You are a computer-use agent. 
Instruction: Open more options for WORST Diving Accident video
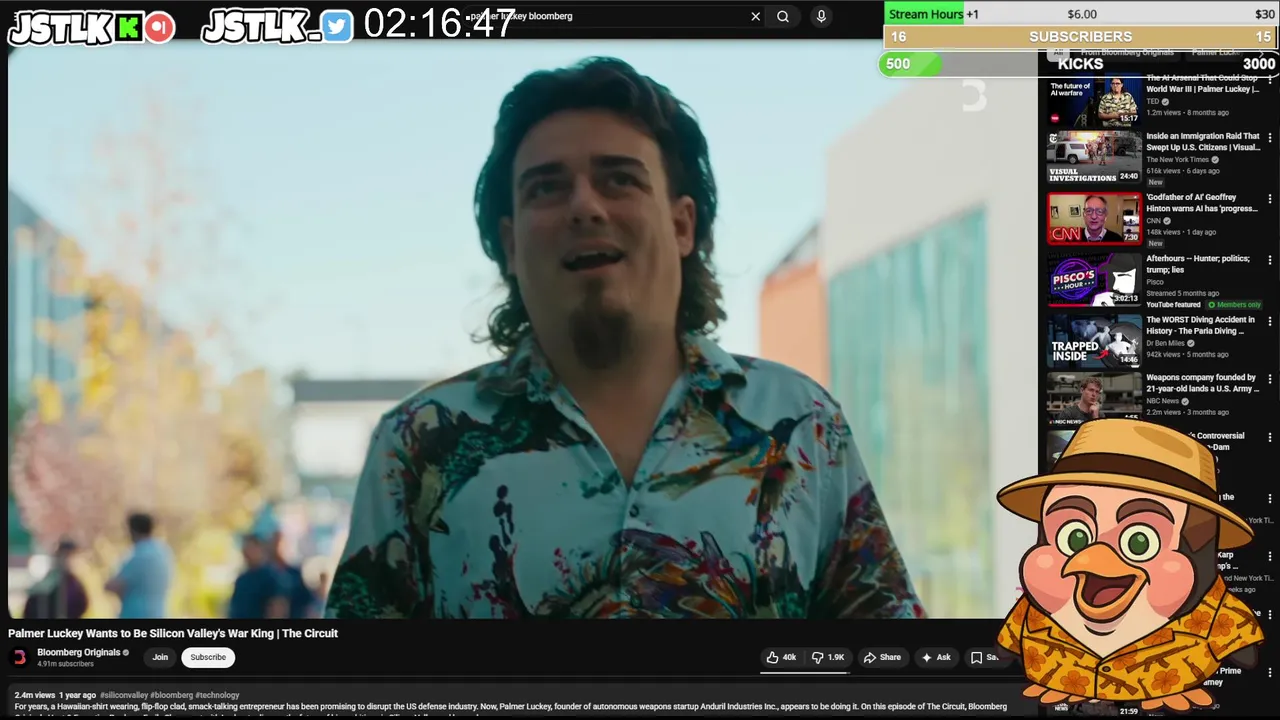pos(1270,321)
